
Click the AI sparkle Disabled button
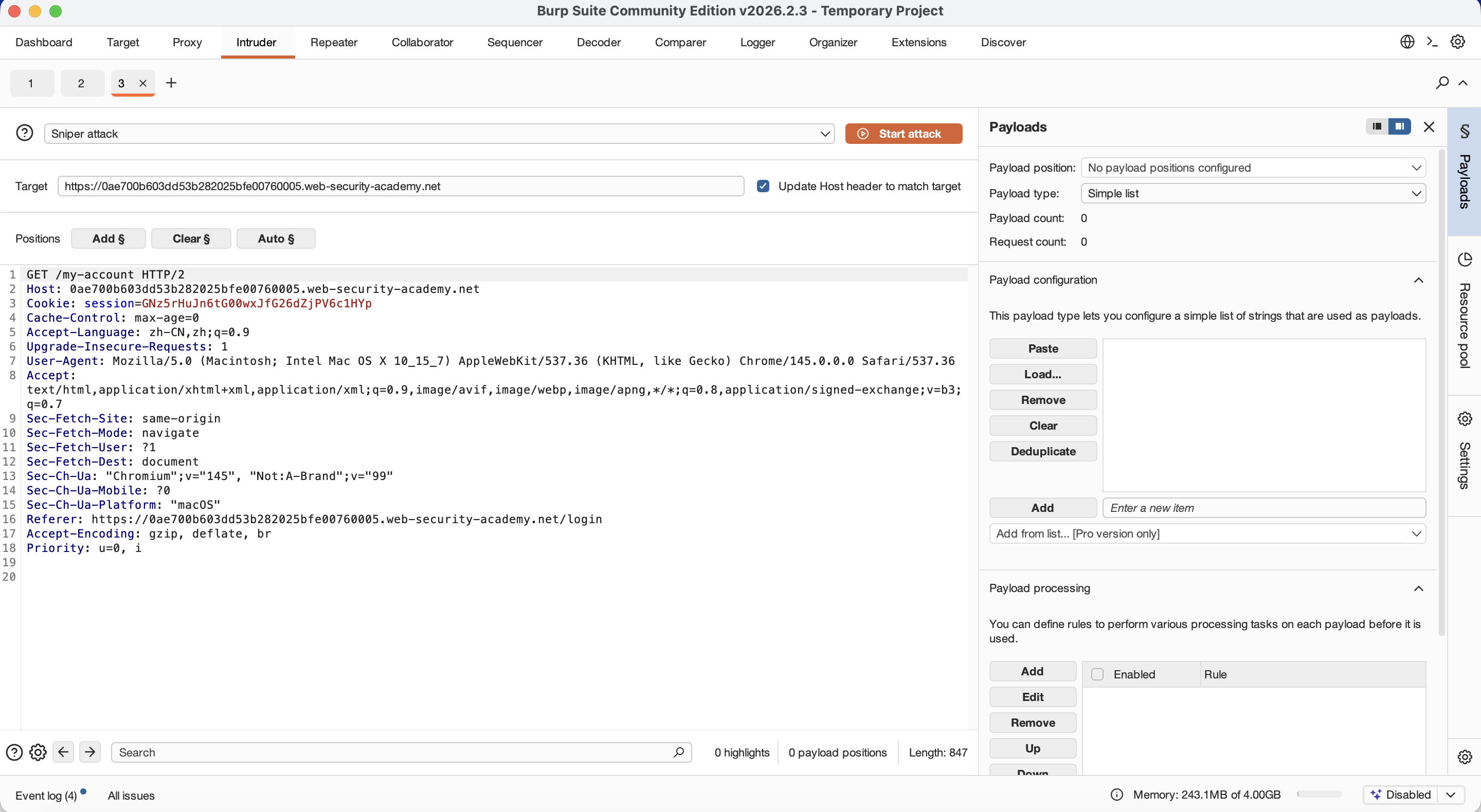(x=1400, y=795)
